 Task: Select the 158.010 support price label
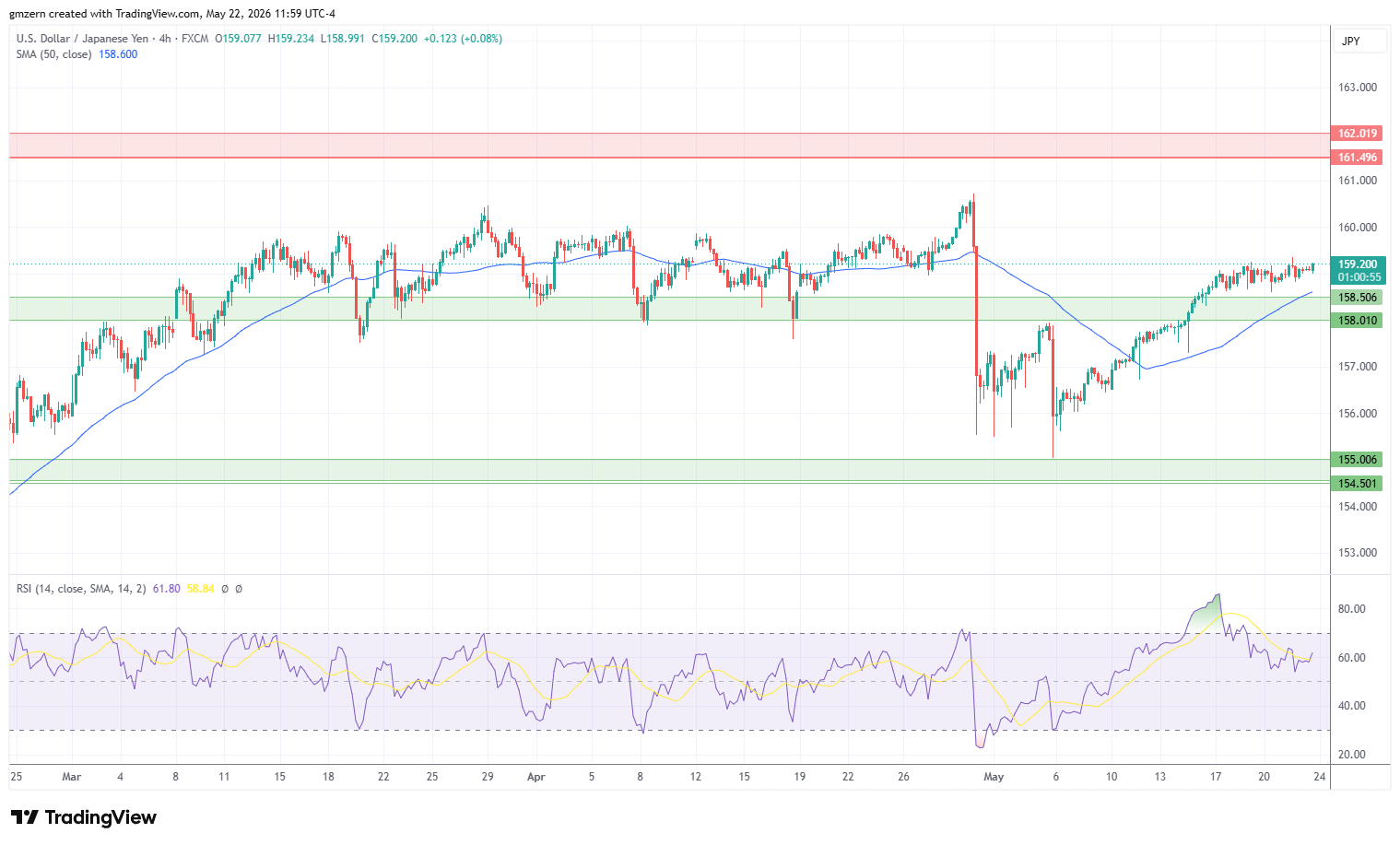click(1357, 321)
